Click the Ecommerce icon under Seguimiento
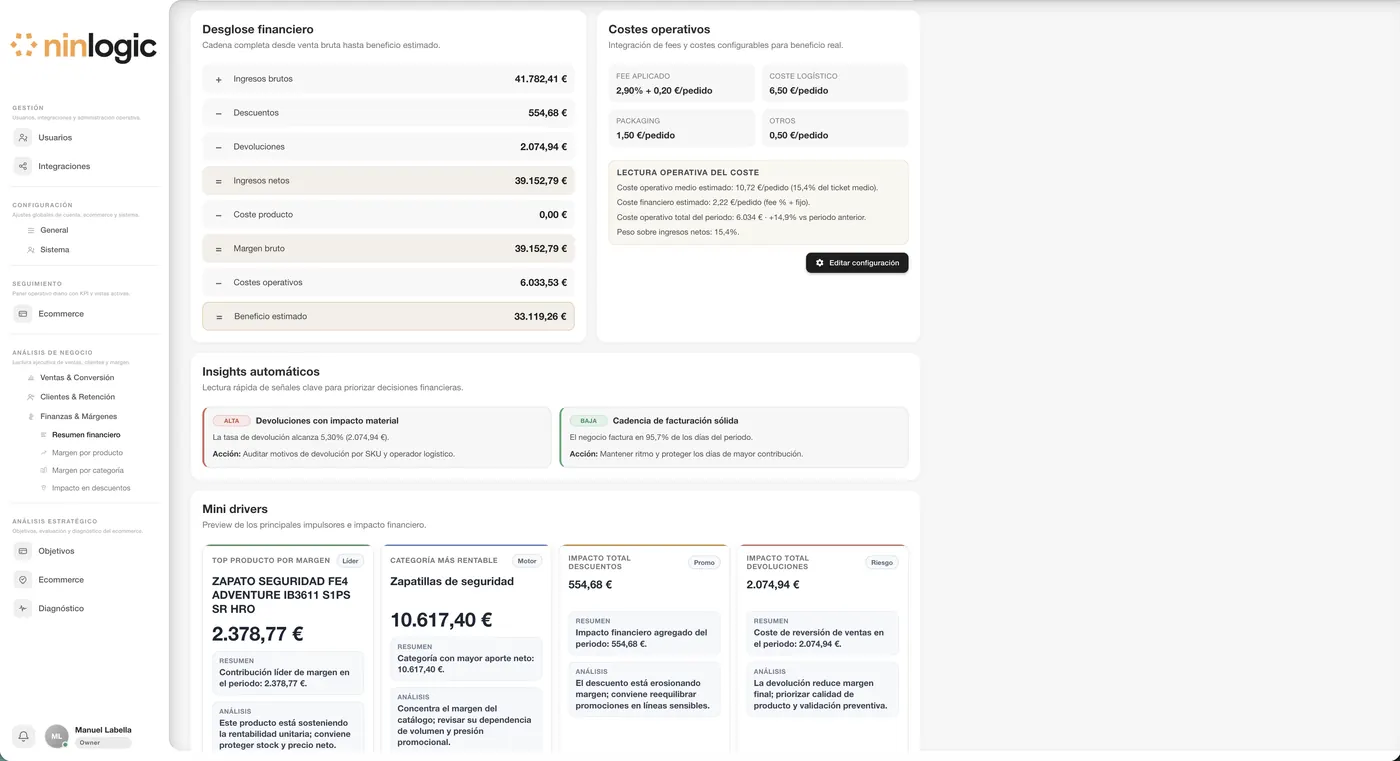Screen dimensions: 1400x761 pos(23,314)
